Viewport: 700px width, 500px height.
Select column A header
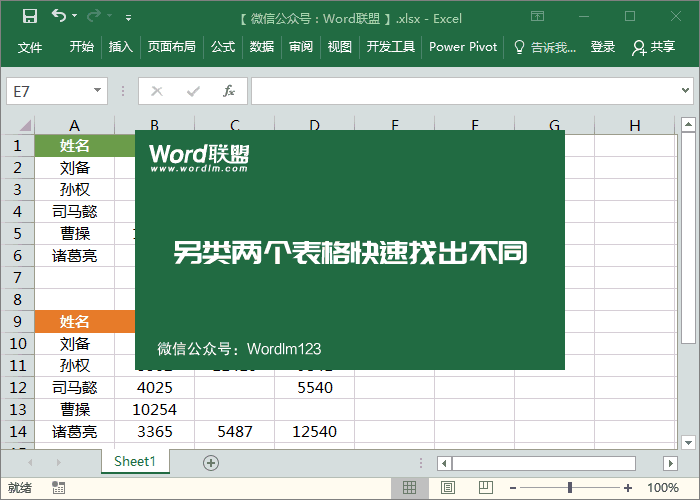tap(75, 125)
